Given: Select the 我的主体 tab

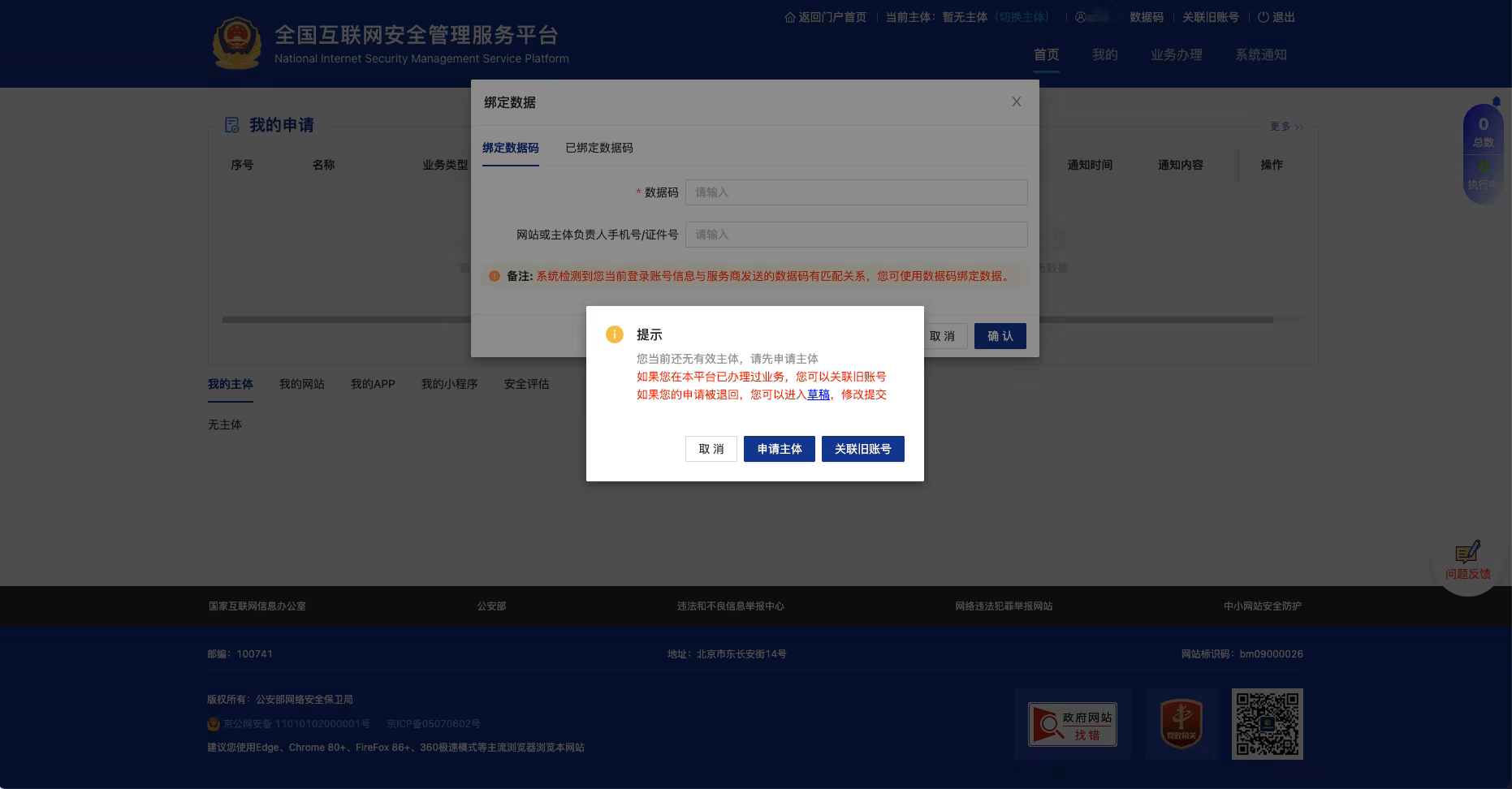Looking at the screenshot, I should click(x=230, y=384).
